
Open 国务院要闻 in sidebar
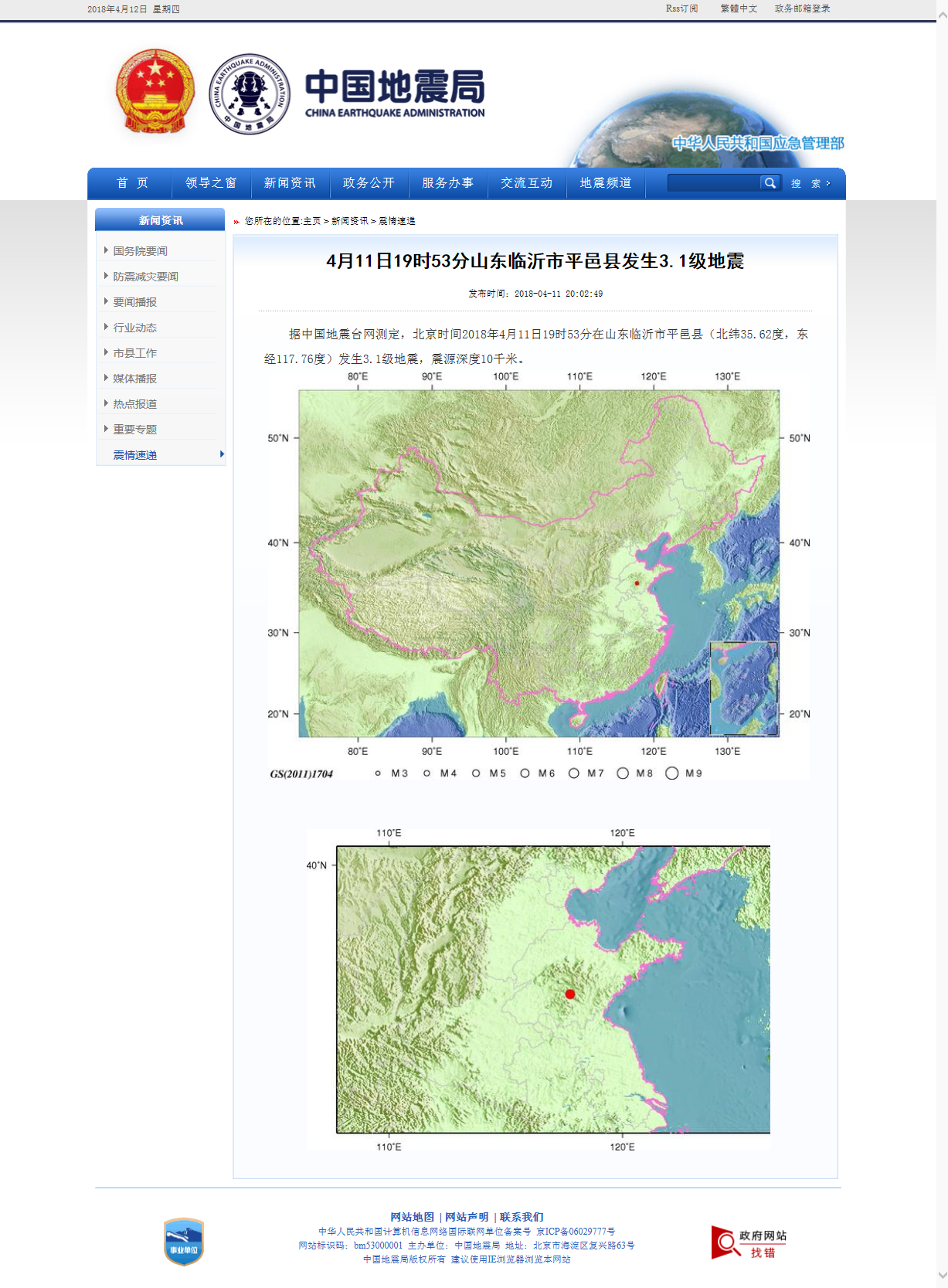click(x=140, y=251)
